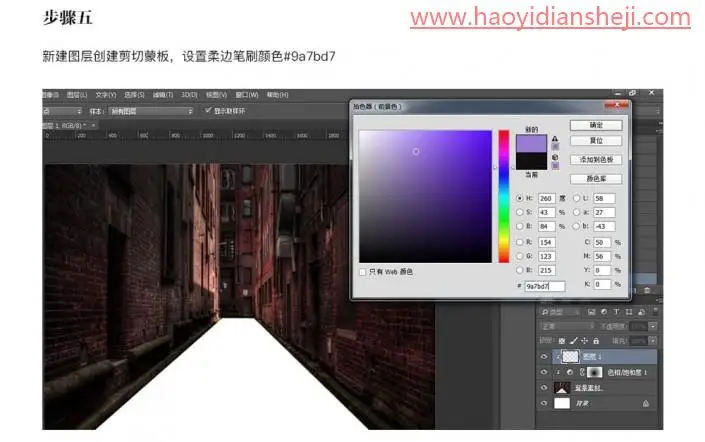Select the Lab b radio button
The width and height of the screenshot is (705, 442).
pyautogui.click(x=576, y=226)
